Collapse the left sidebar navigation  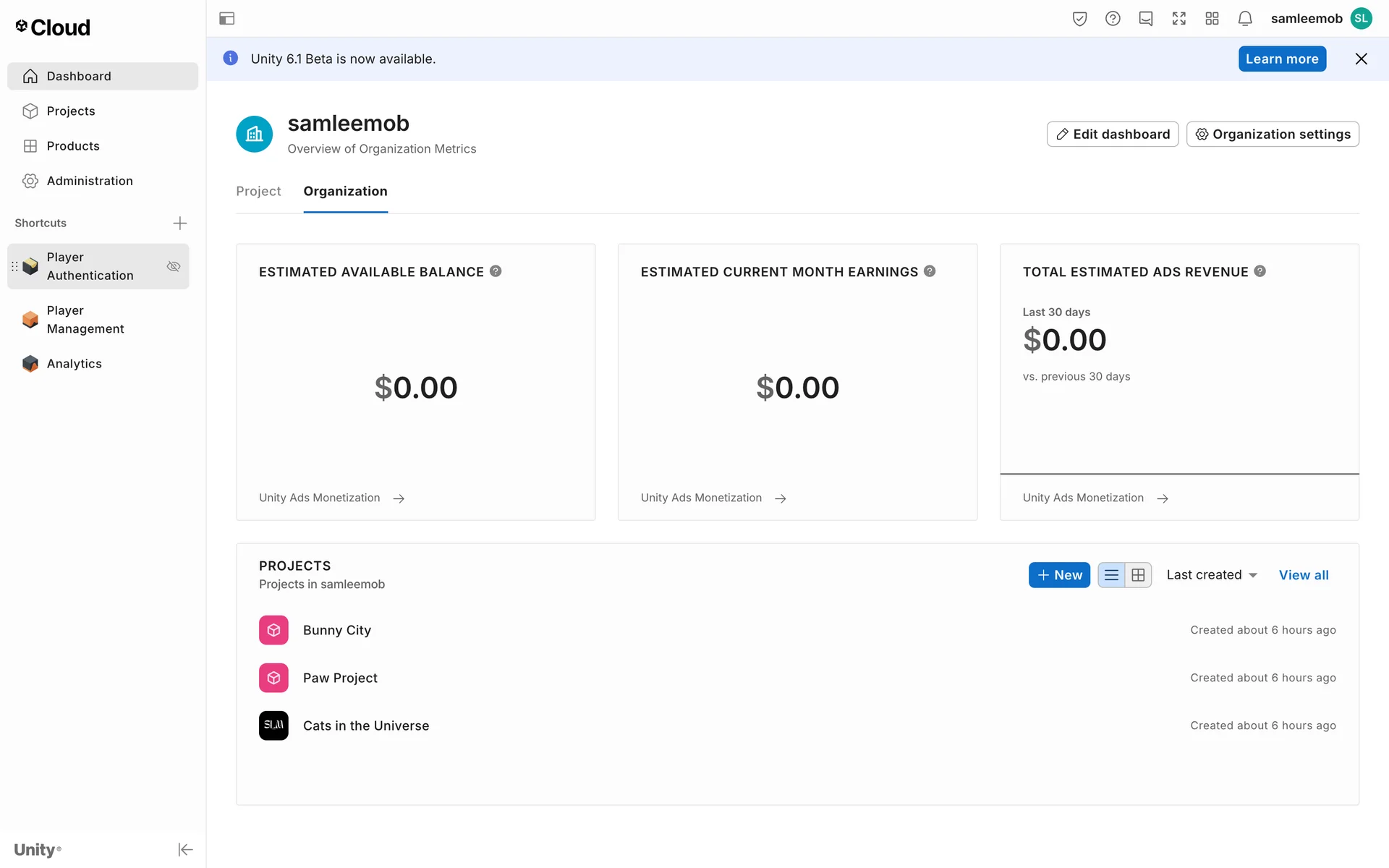185,849
